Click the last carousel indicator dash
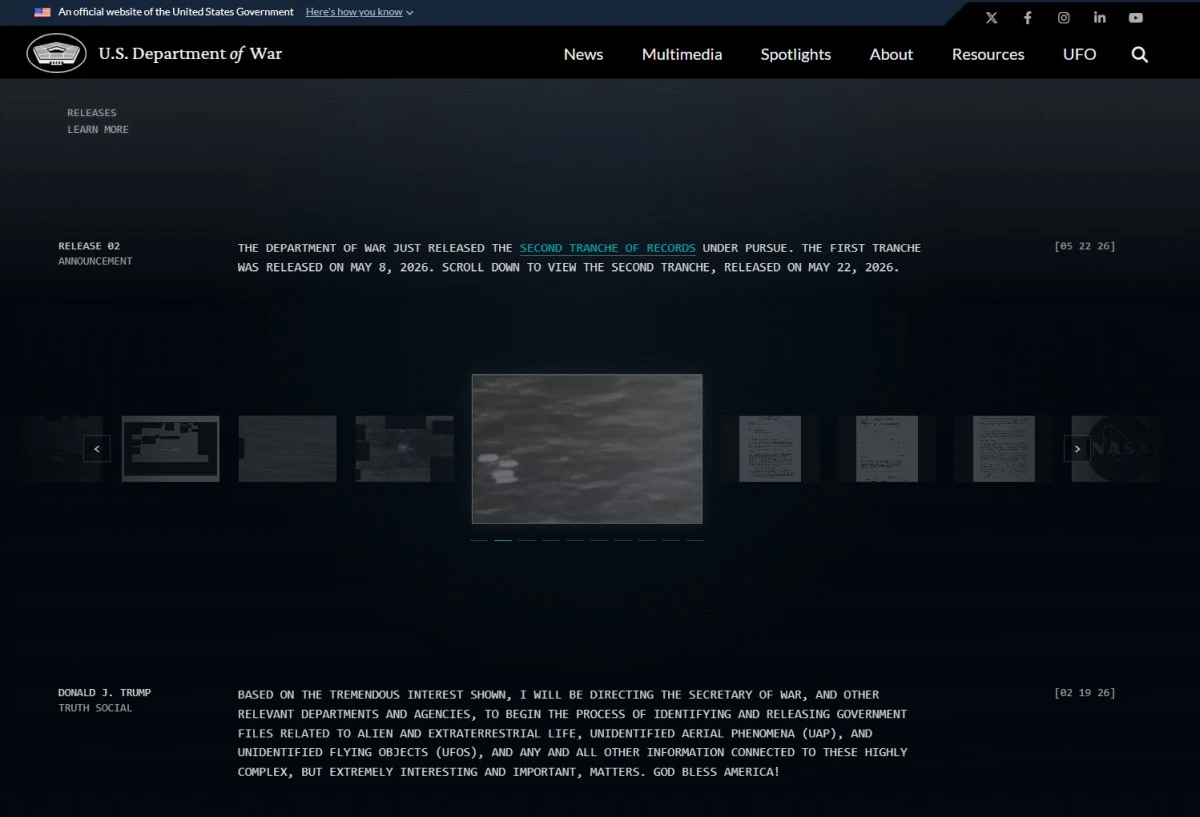The image size is (1200, 817). [695, 540]
